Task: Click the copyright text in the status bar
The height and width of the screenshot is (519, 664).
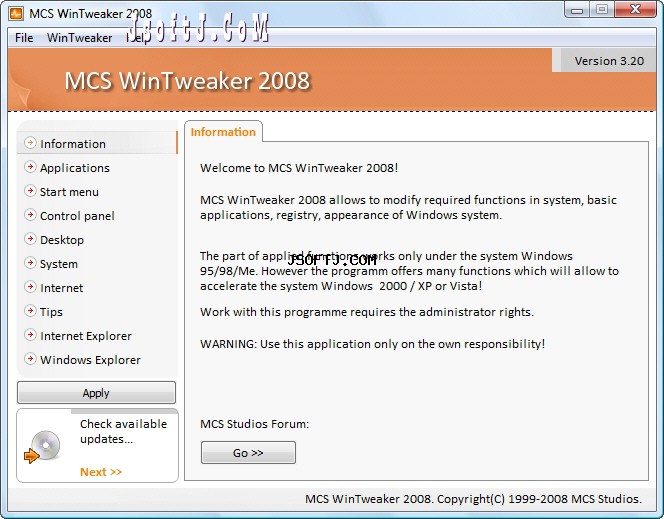Action: click(x=473, y=499)
